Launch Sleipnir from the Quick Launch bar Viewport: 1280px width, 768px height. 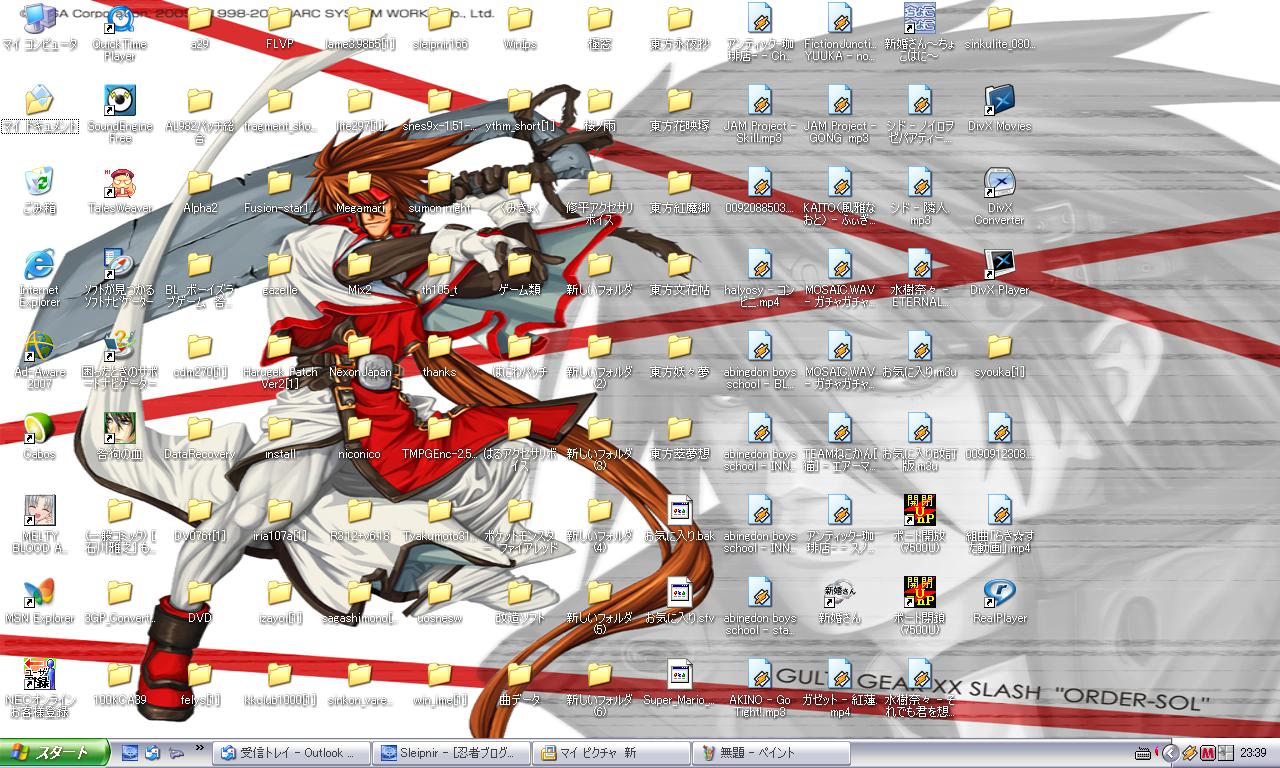130,753
